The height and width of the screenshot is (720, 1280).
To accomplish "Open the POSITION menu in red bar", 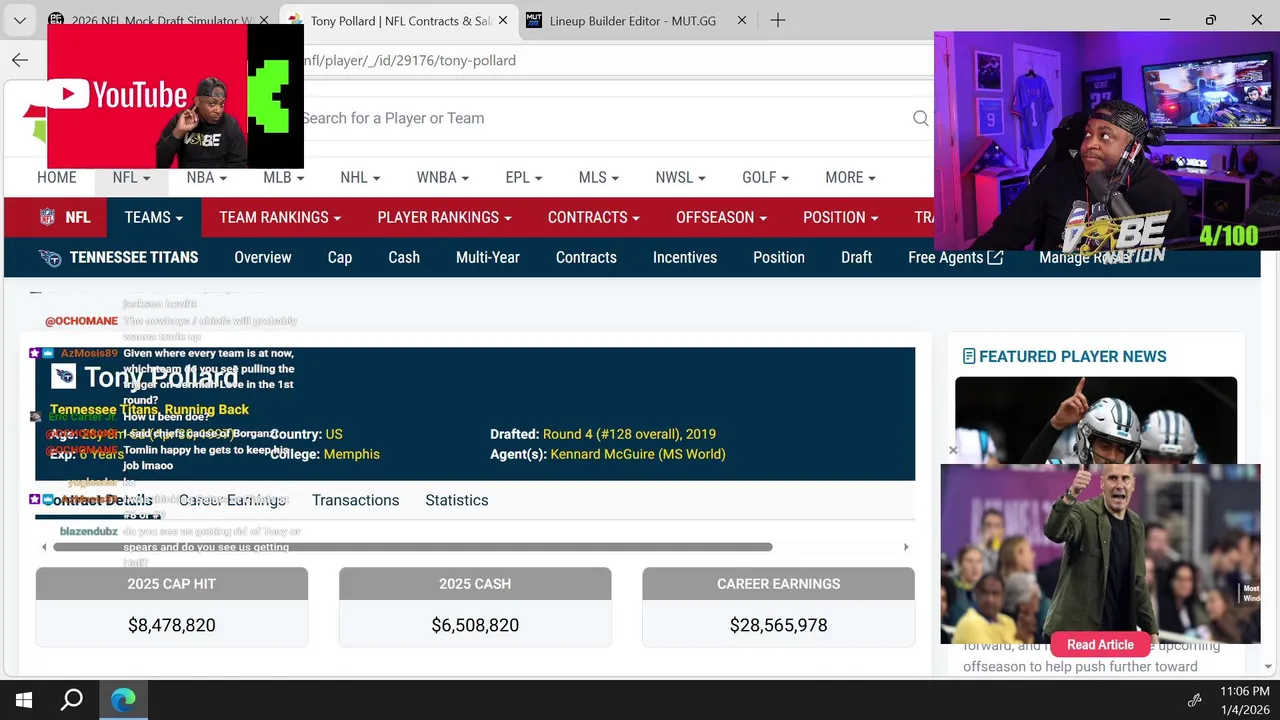I will 840,217.
